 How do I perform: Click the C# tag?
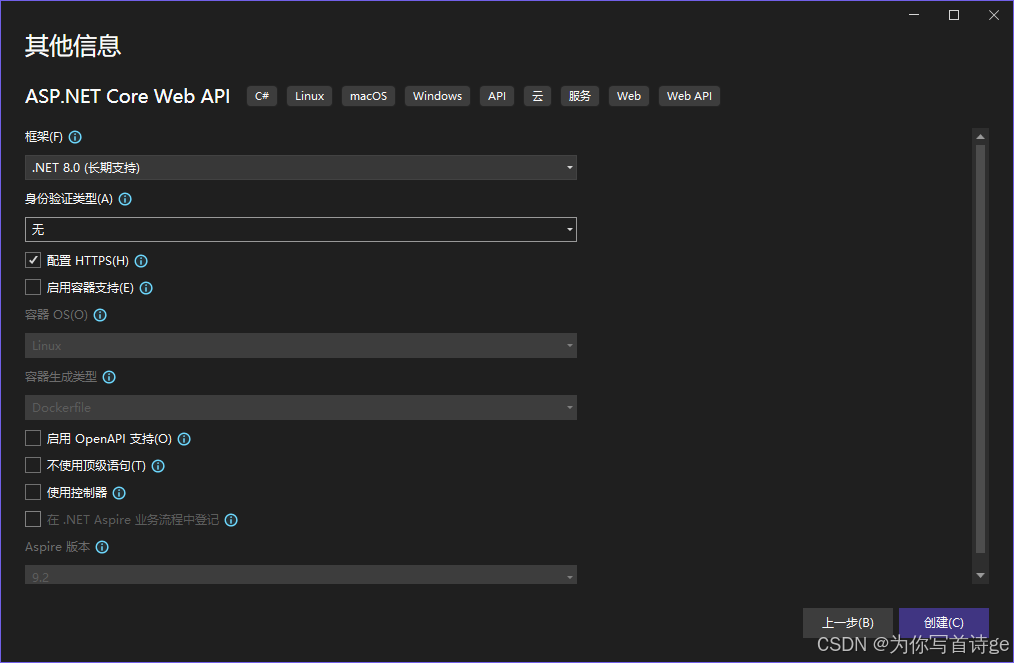coord(262,96)
